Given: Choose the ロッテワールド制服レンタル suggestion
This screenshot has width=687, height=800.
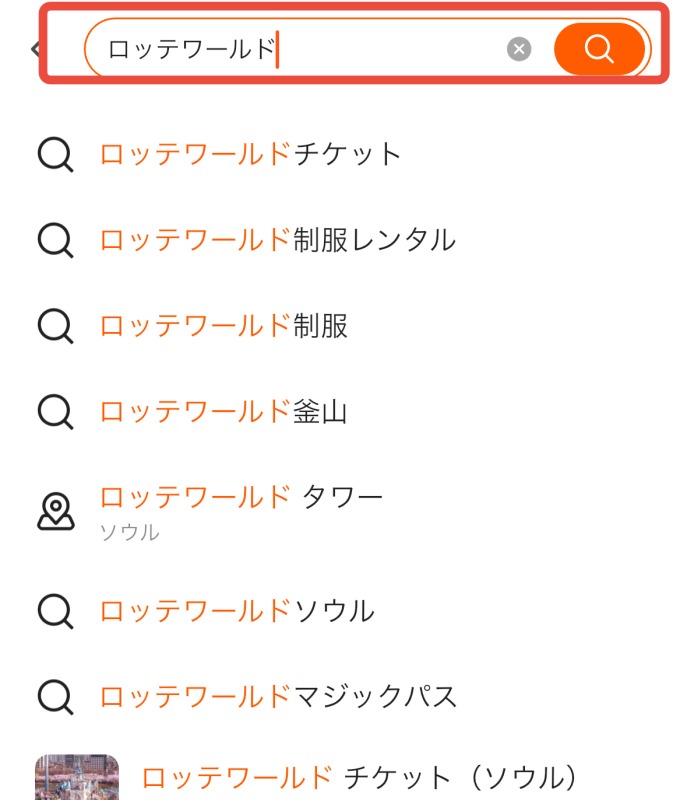Looking at the screenshot, I should [277, 240].
